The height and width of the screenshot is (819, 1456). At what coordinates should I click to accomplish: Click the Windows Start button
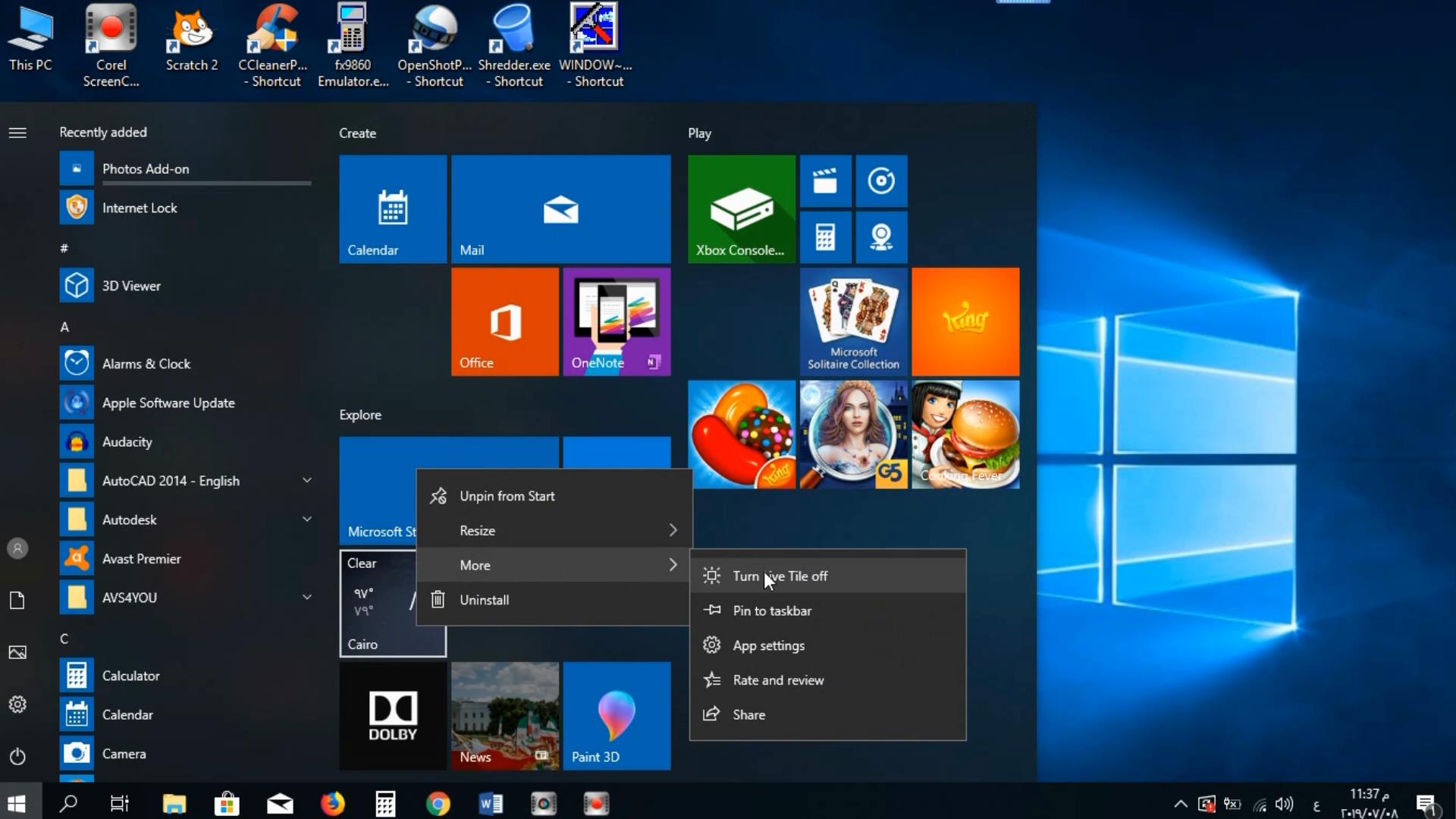(17, 803)
